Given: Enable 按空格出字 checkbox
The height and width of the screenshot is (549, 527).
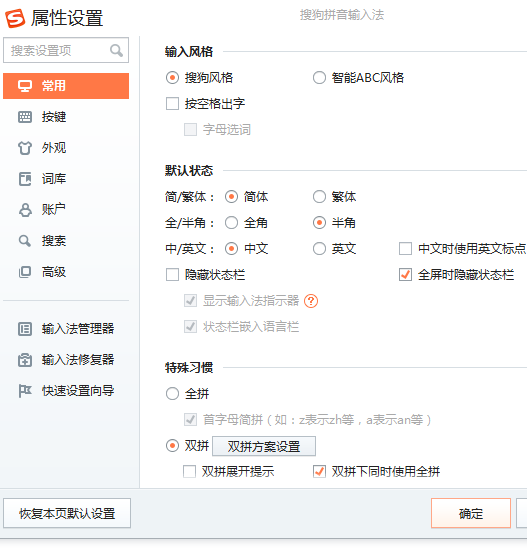Looking at the screenshot, I should point(172,104).
